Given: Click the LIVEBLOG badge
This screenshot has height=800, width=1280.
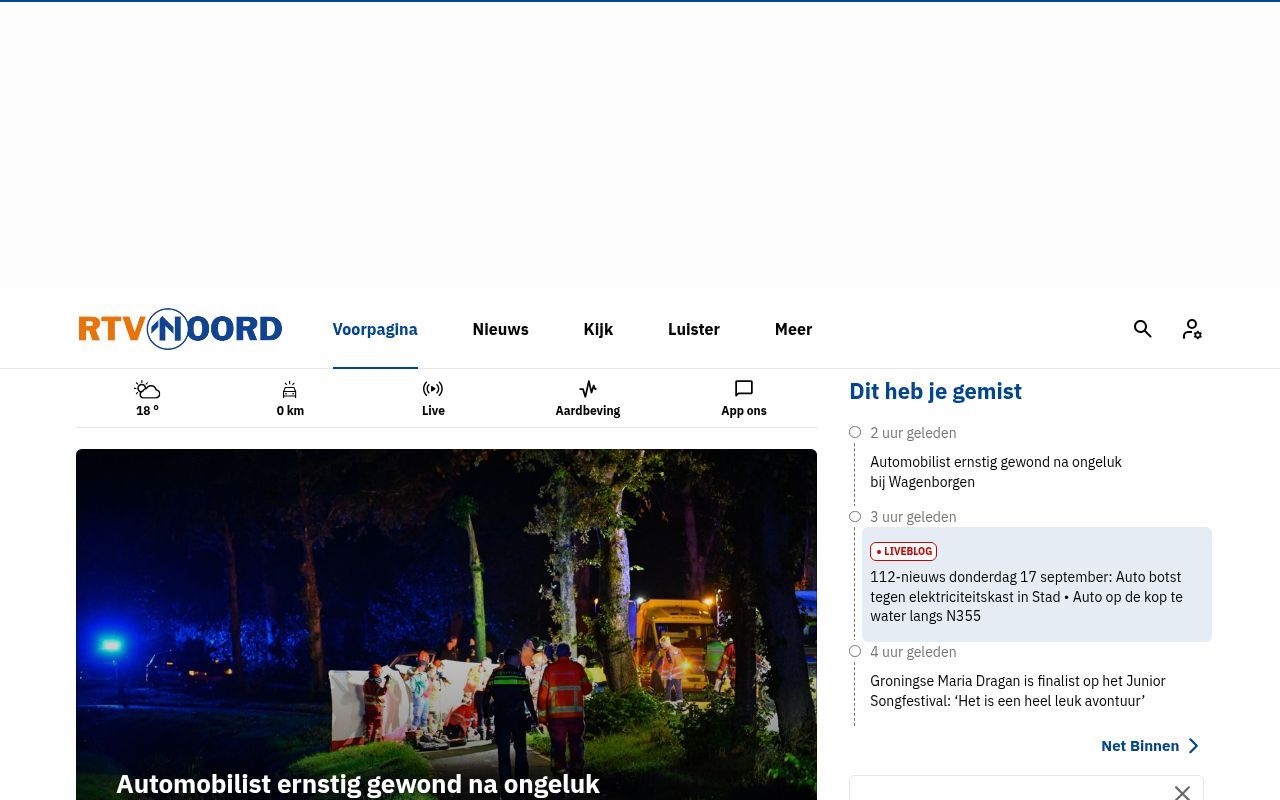Looking at the screenshot, I should (x=903, y=551).
